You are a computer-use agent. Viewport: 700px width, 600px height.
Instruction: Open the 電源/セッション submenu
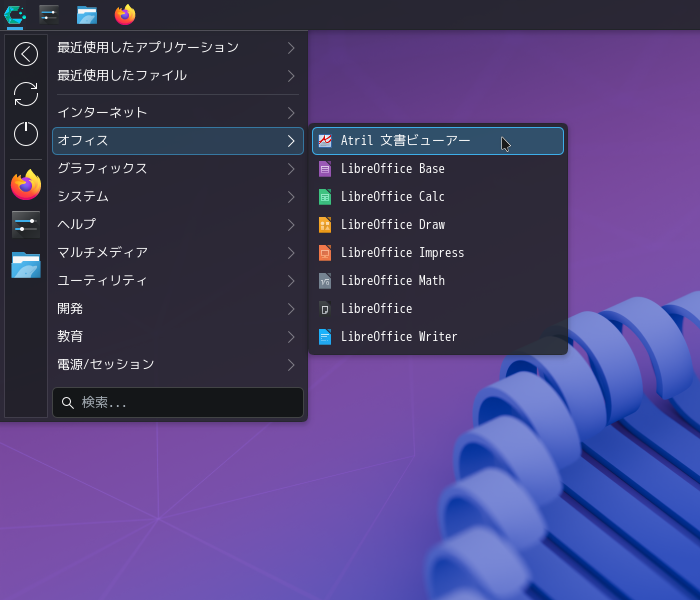coord(178,365)
